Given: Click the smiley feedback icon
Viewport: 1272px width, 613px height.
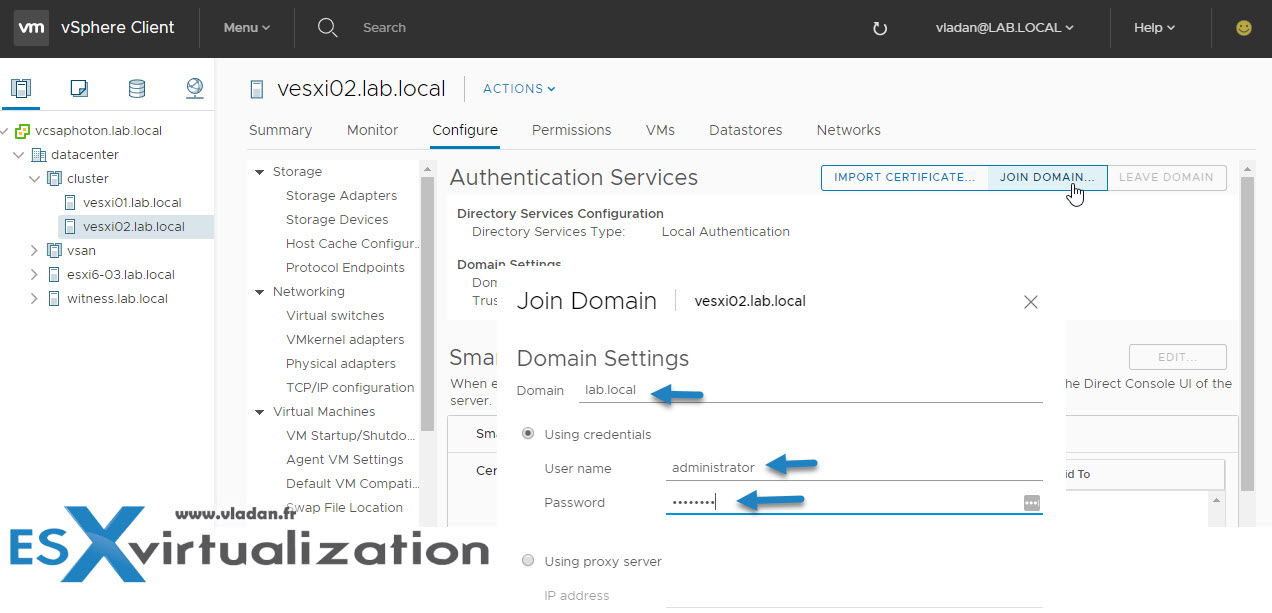Looking at the screenshot, I should [x=1244, y=28].
